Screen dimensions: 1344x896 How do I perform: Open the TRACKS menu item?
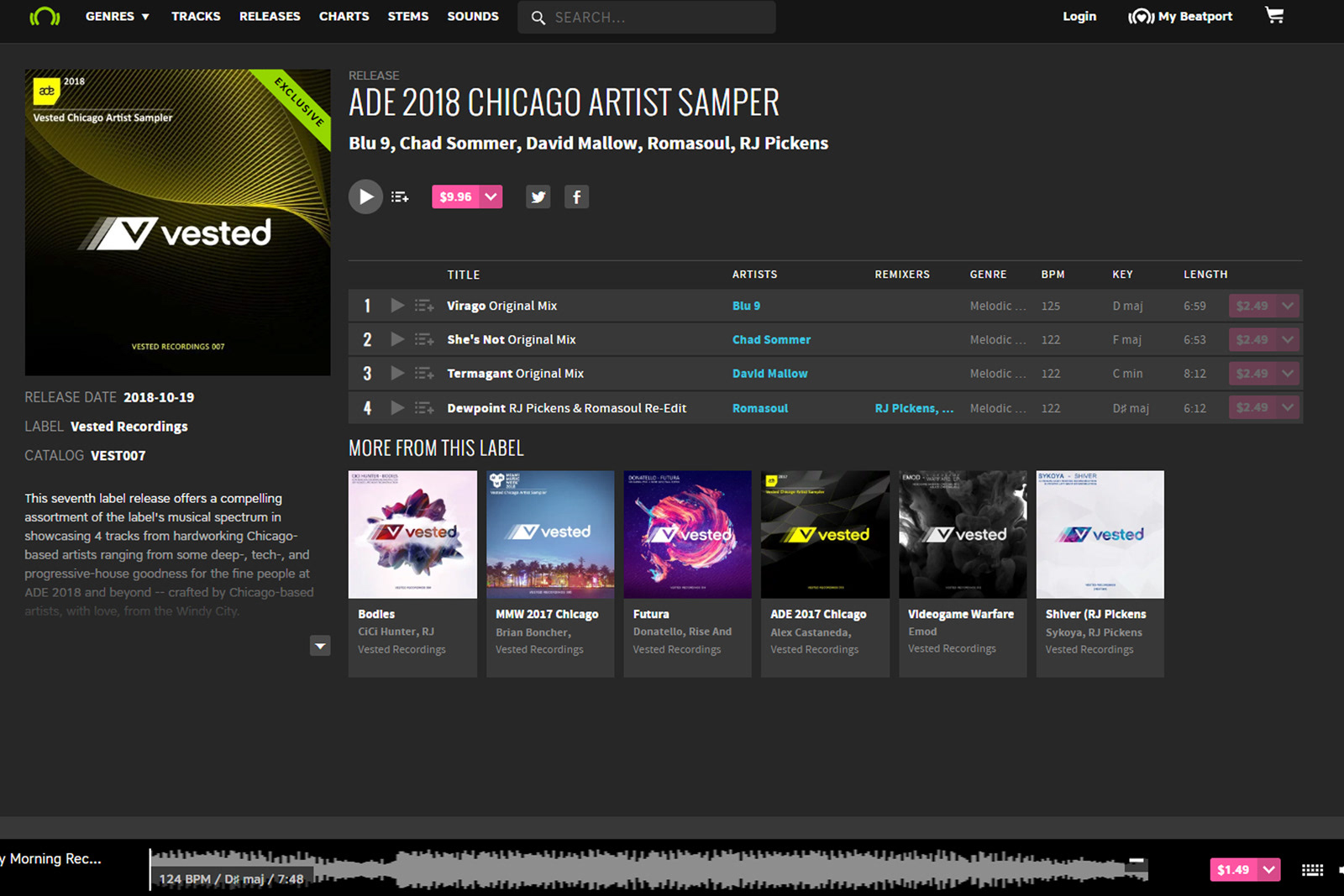pos(196,16)
